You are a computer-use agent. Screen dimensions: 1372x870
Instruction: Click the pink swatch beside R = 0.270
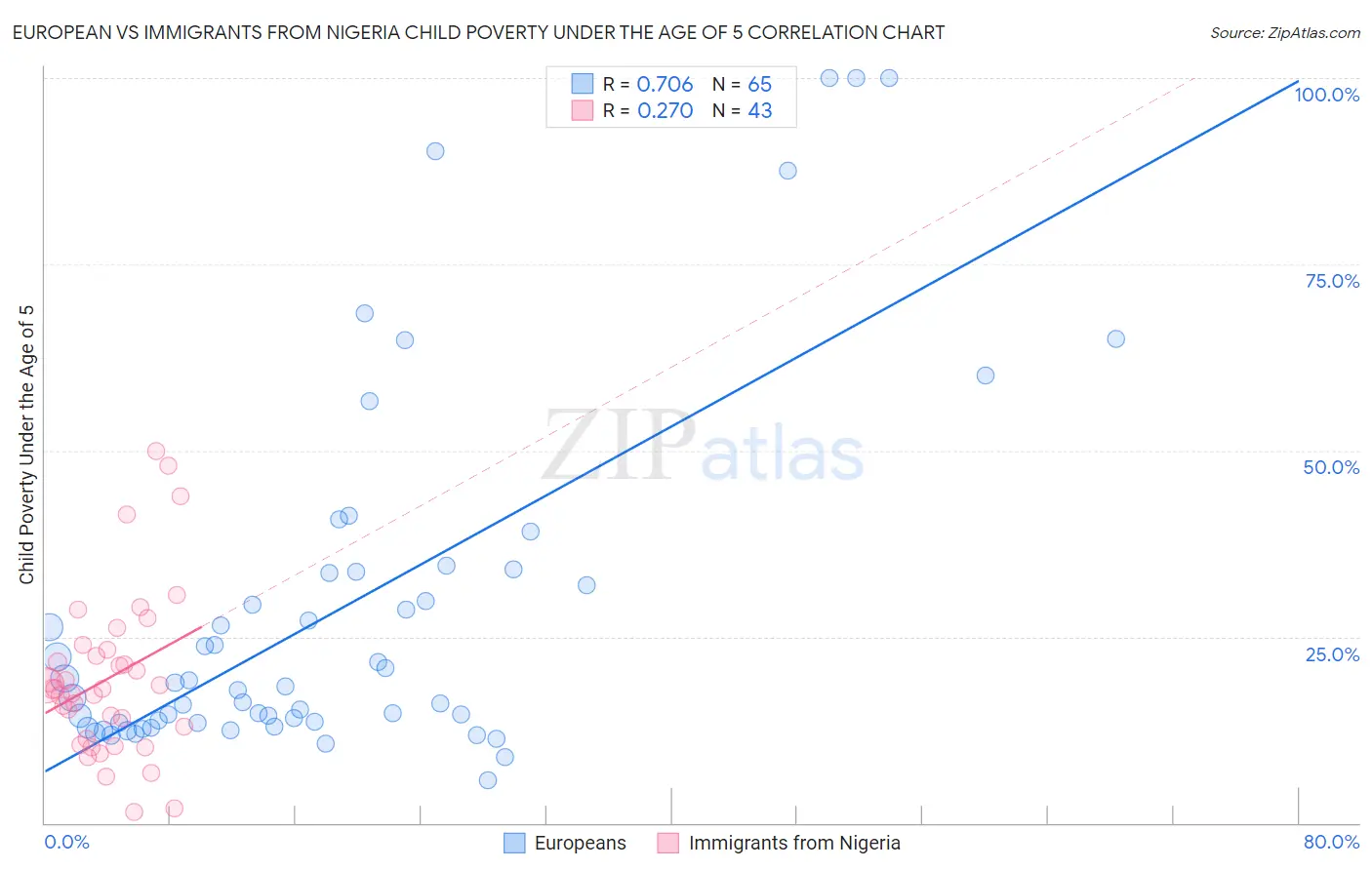583,110
